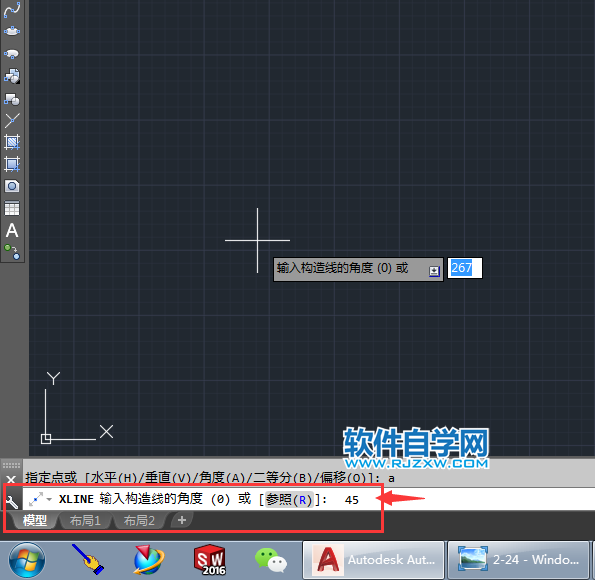
Task: Select the Region tool
Action: pyautogui.click(x=12, y=186)
